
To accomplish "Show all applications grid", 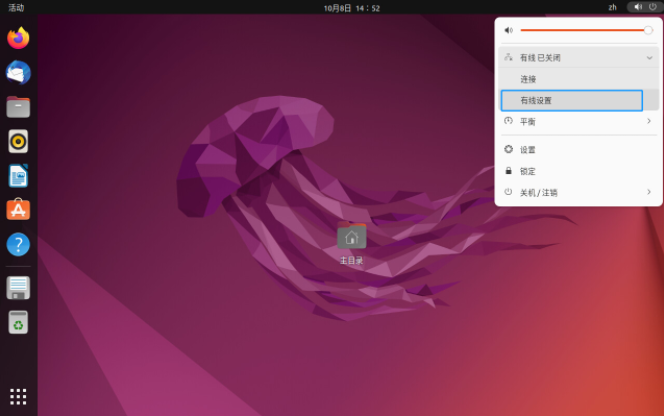I will [18, 397].
